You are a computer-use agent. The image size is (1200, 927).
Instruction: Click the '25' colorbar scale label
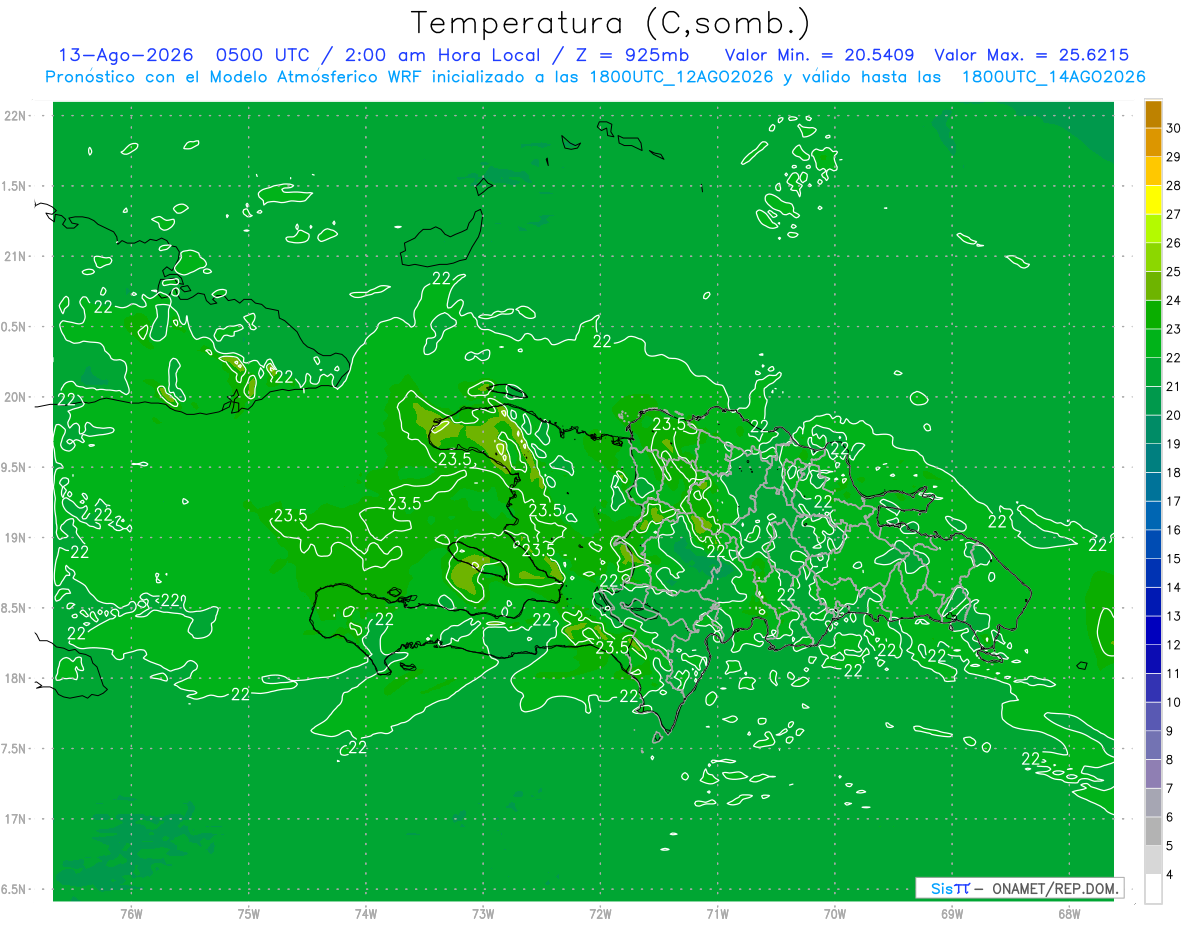pos(1174,272)
